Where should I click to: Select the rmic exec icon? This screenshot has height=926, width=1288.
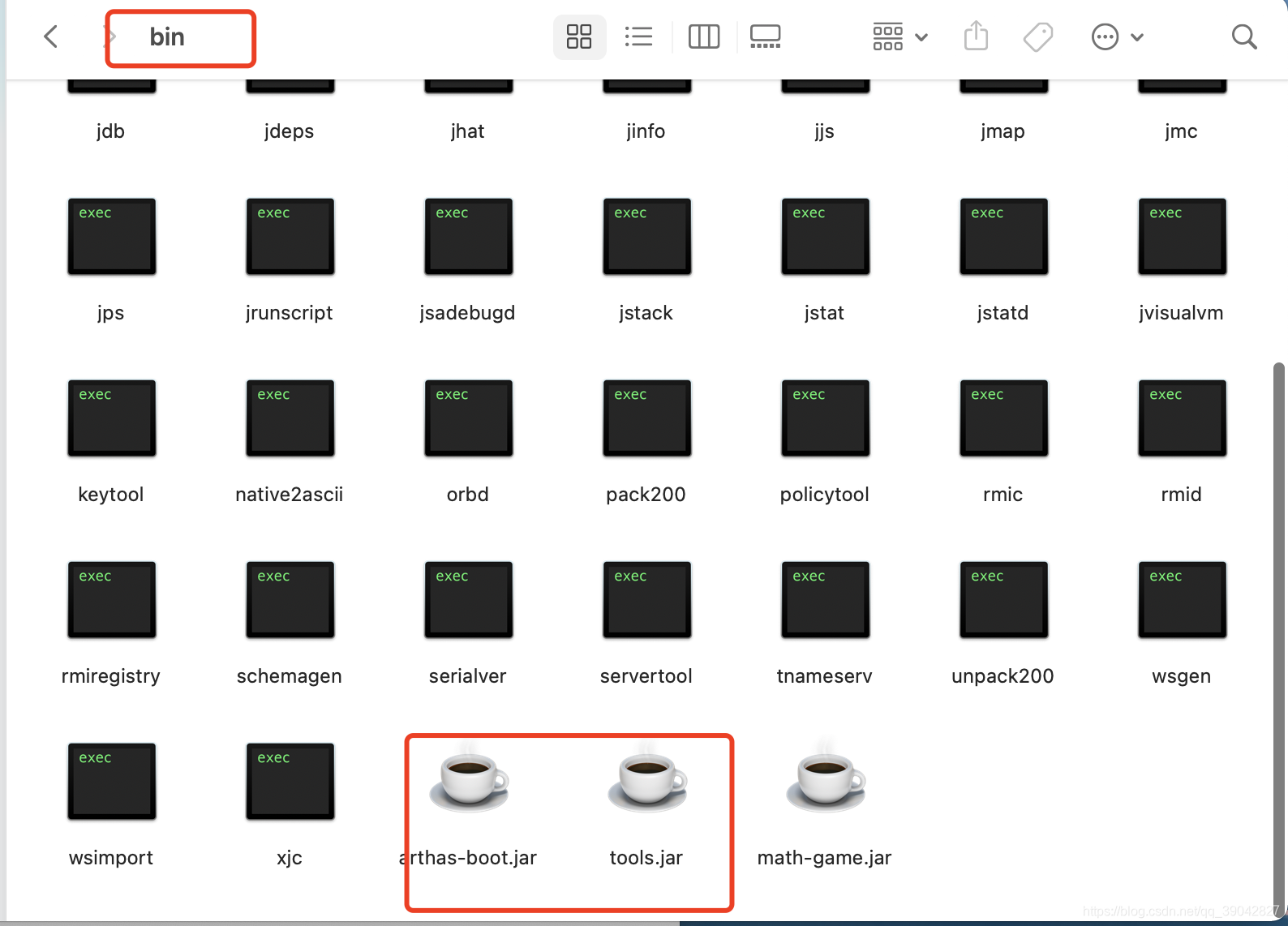[1004, 418]
